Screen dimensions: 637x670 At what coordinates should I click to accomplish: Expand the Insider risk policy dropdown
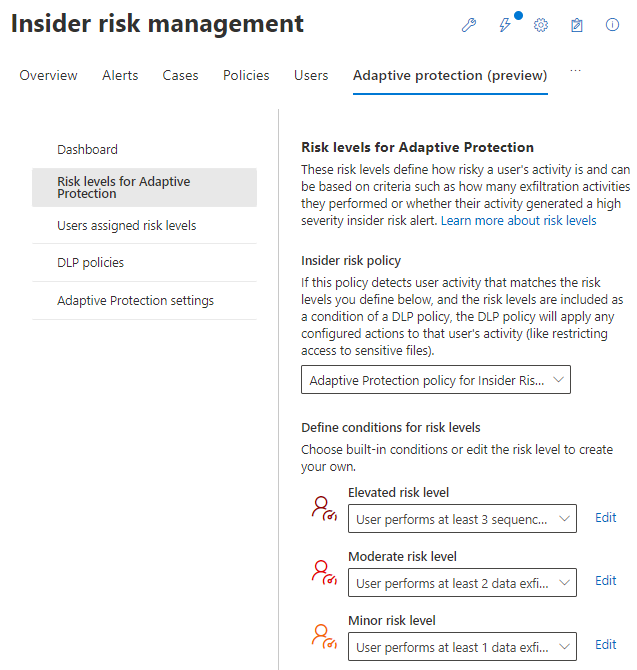[x=435, y=380]
